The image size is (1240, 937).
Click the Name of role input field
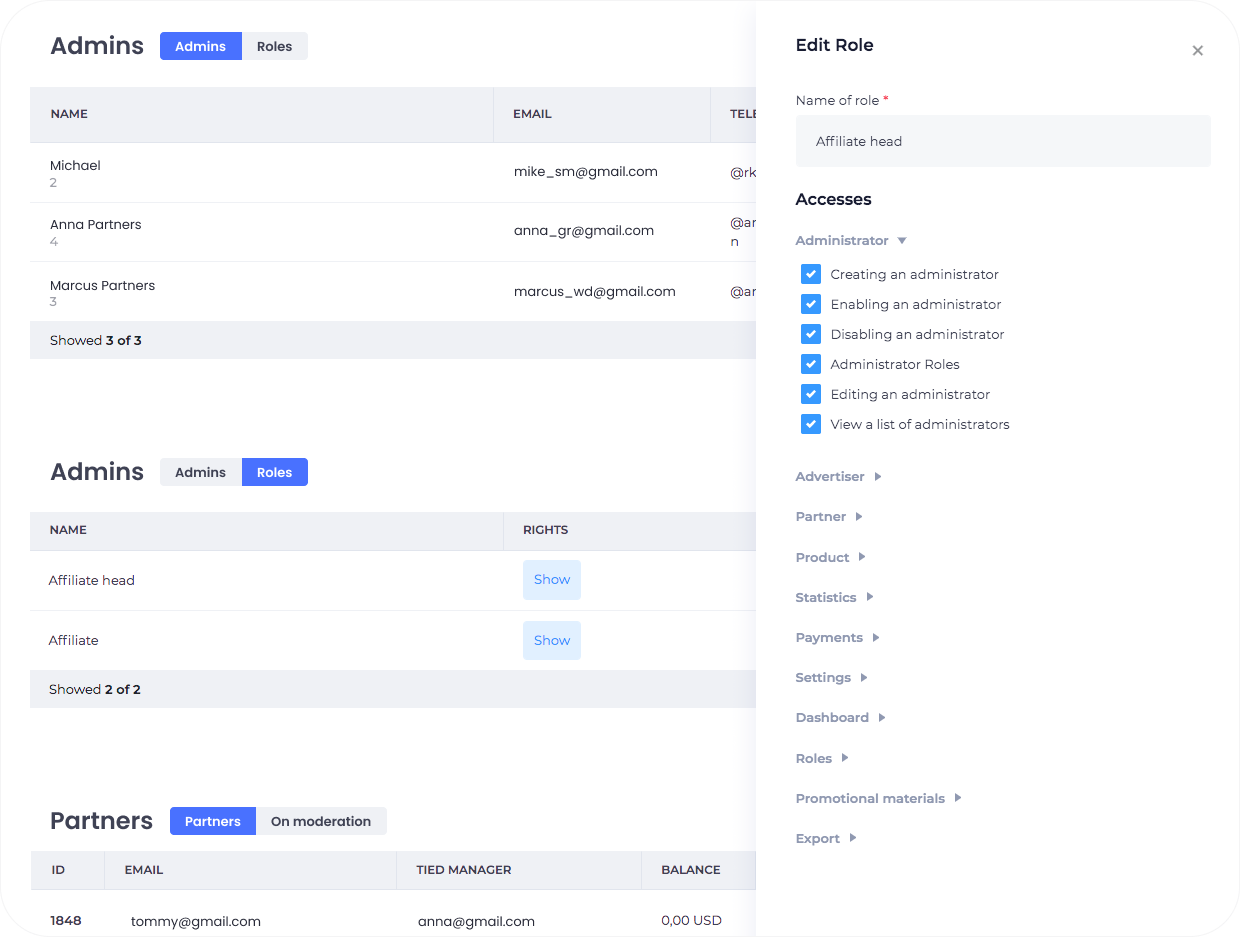coord(1002,141)
